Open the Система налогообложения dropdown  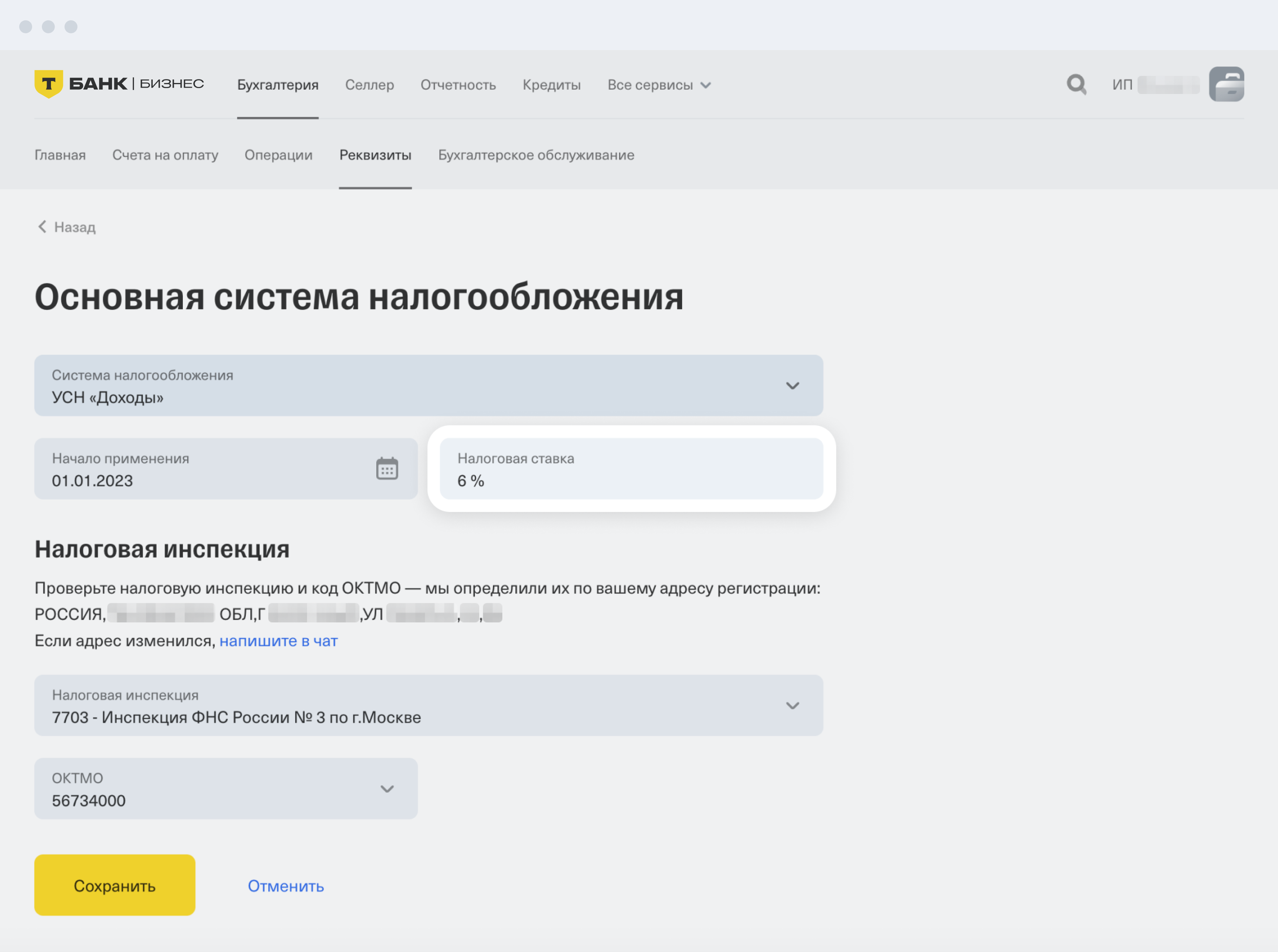[428, 386]
